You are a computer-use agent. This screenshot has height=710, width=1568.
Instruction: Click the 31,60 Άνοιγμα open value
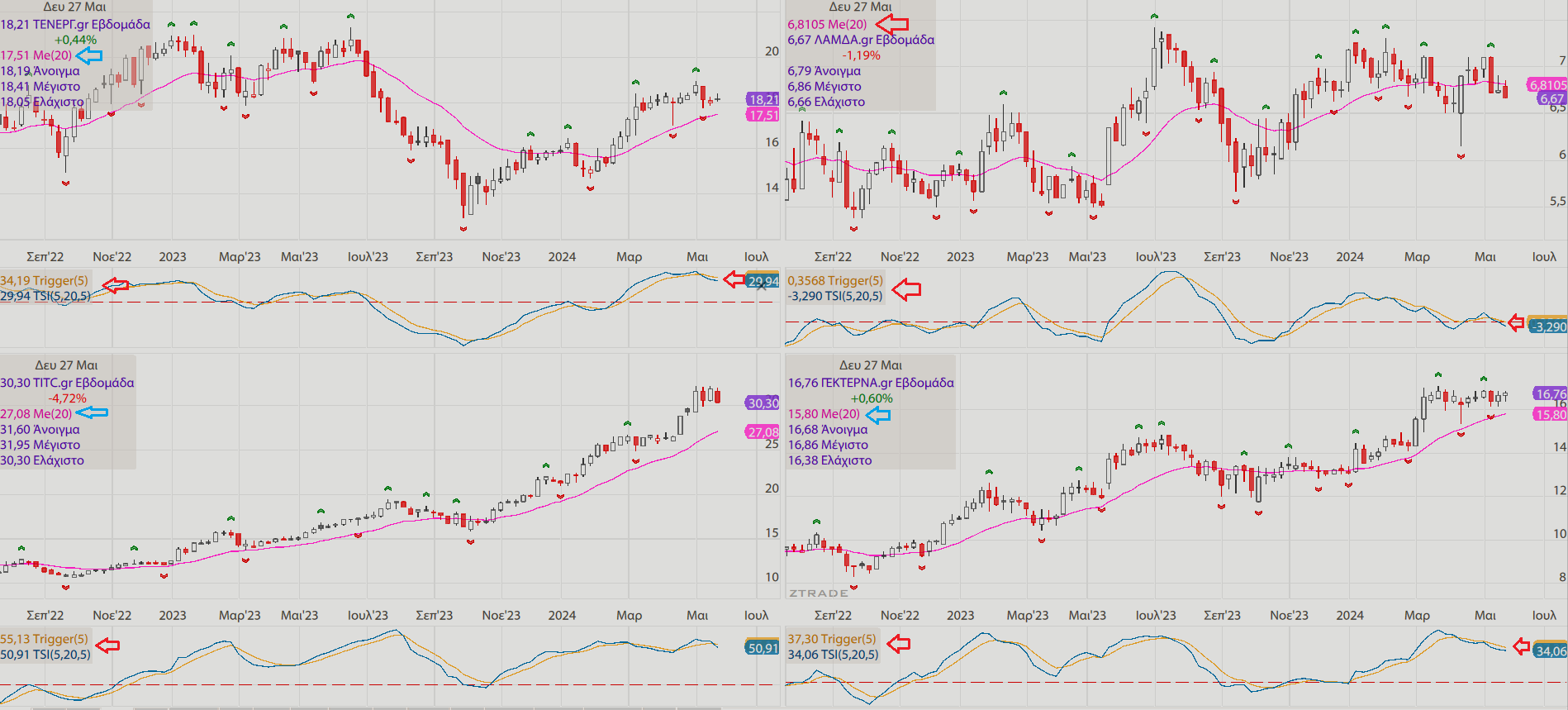(40, 429)
